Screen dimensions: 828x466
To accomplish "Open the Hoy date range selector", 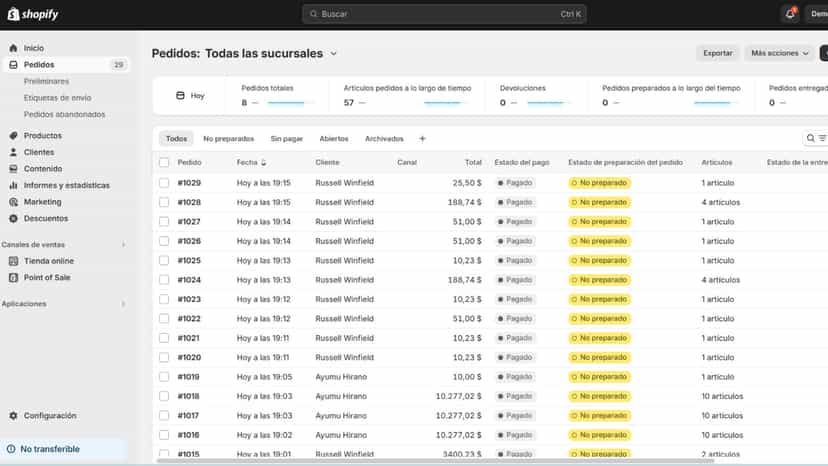I will click(x=190, y=96).
